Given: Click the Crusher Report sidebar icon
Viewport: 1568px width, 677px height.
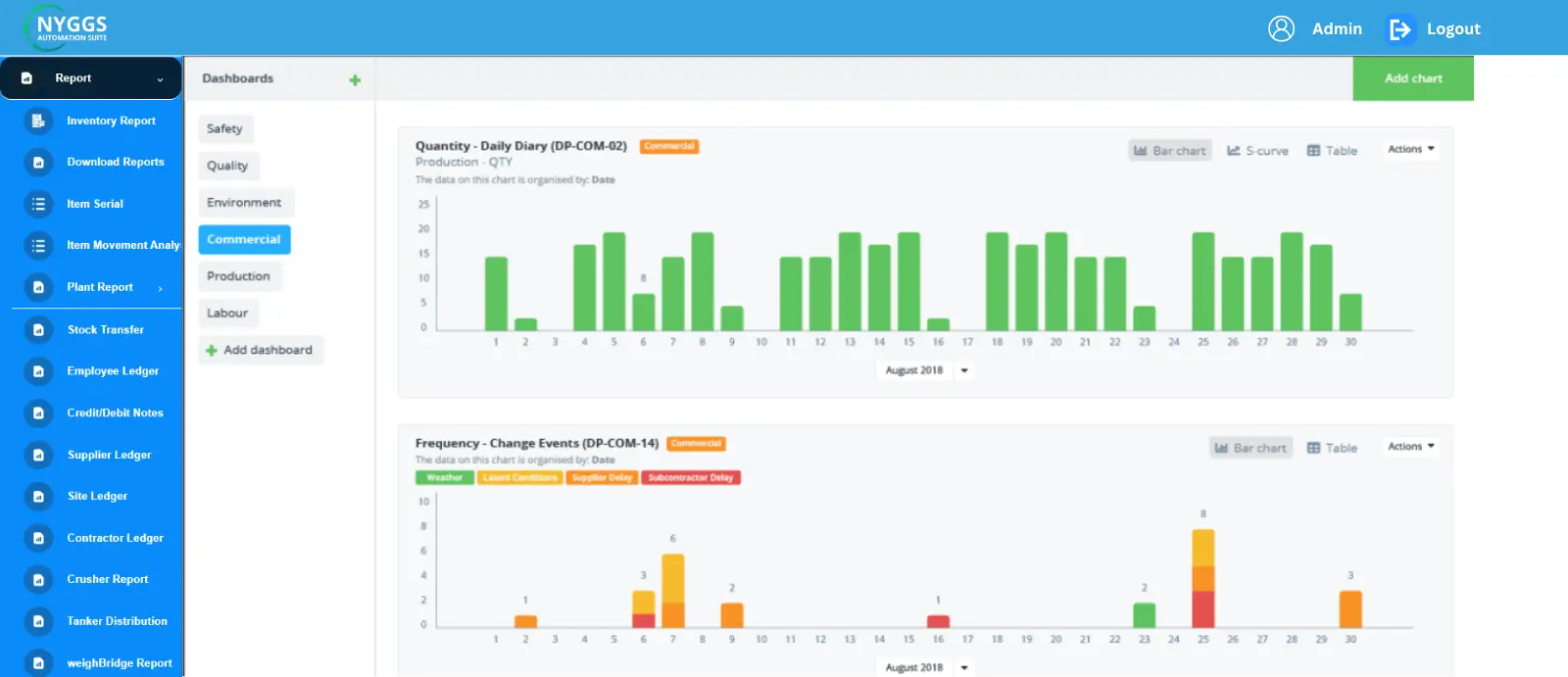Looking at the screenshot, I should pyautogui.click(x=38, y=580).
